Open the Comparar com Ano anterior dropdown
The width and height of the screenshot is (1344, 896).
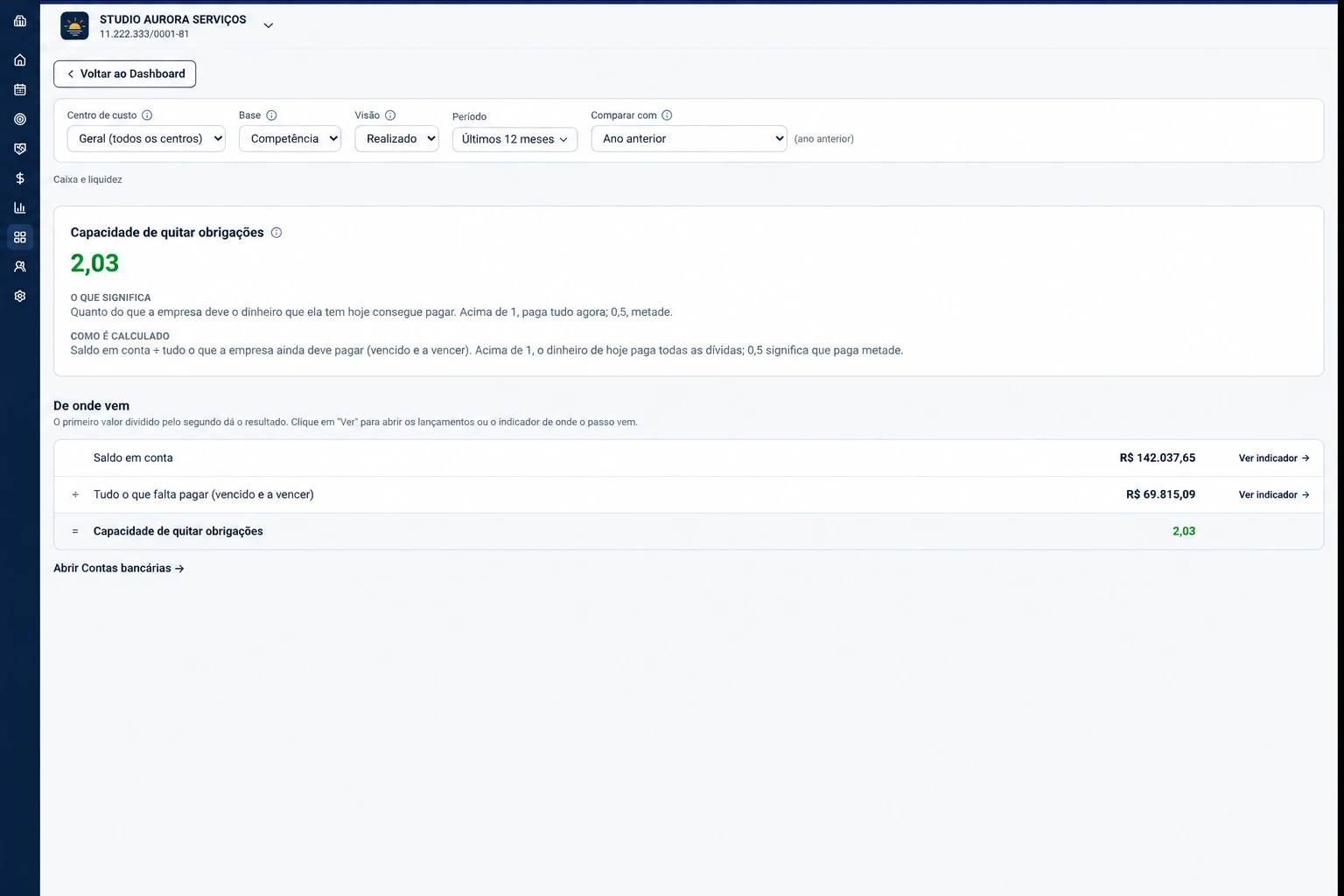(x=689, y=139)
